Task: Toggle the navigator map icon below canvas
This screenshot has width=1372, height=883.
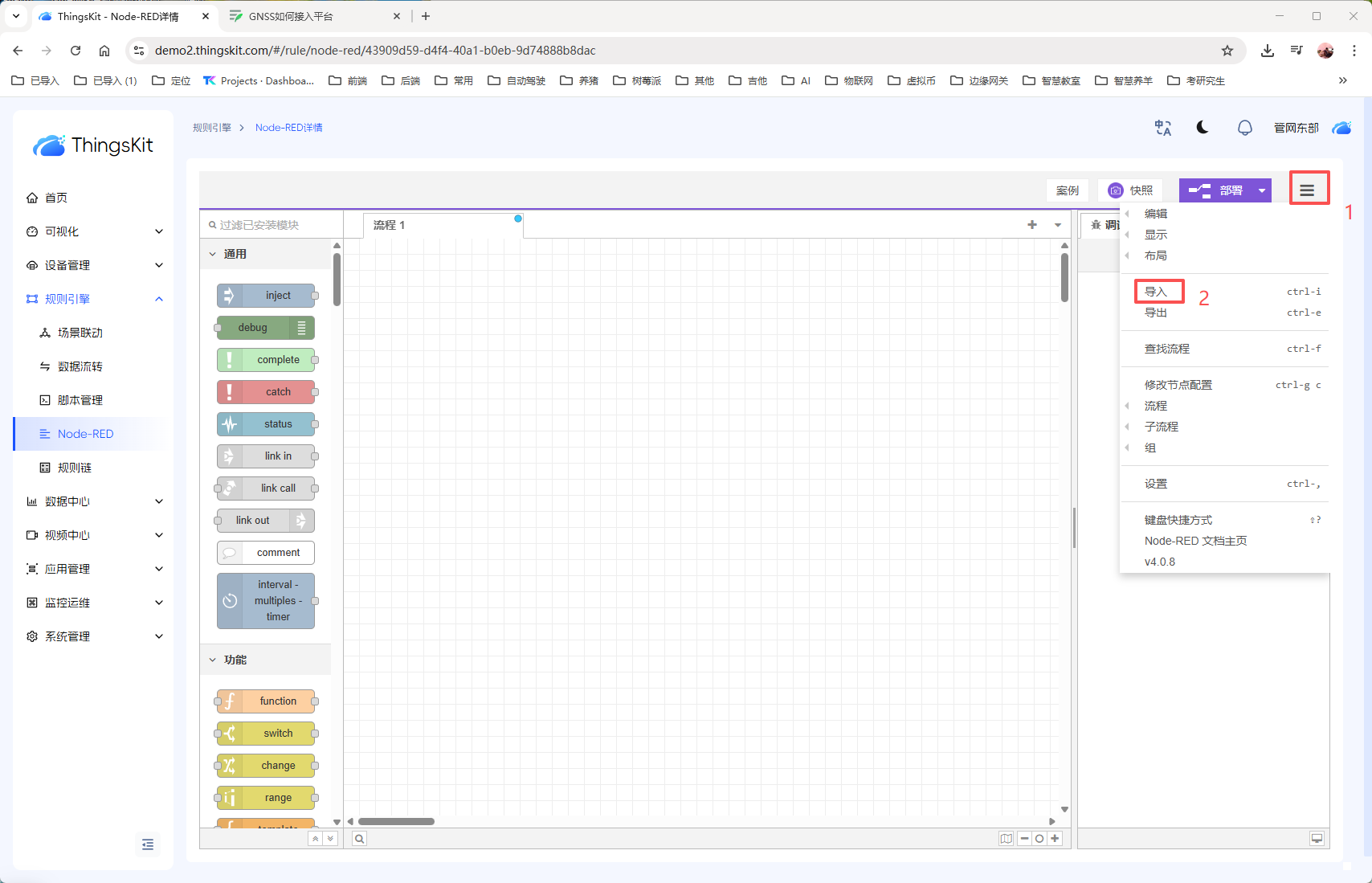Action: pyautogui.click(x=1006, y=839)
